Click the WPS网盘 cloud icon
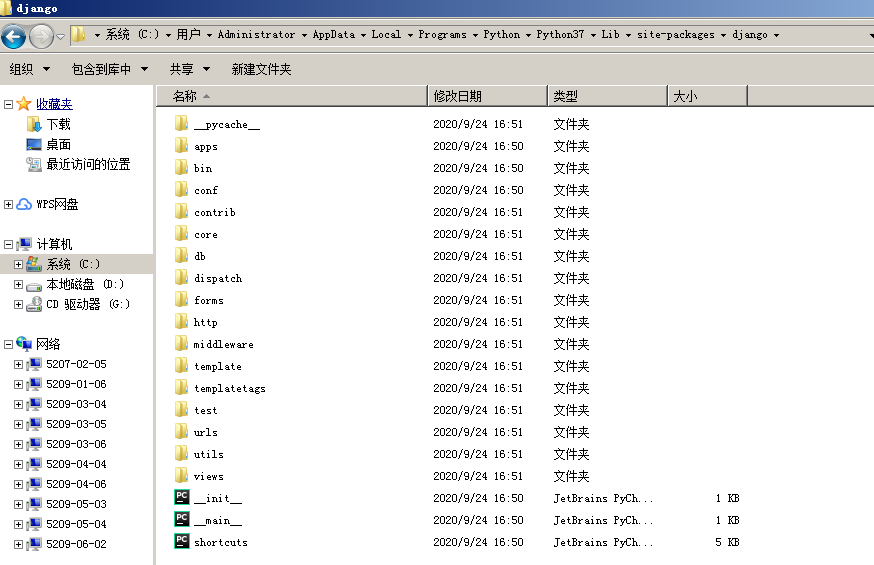Screen dimensions: 874x565 point(24,204)
